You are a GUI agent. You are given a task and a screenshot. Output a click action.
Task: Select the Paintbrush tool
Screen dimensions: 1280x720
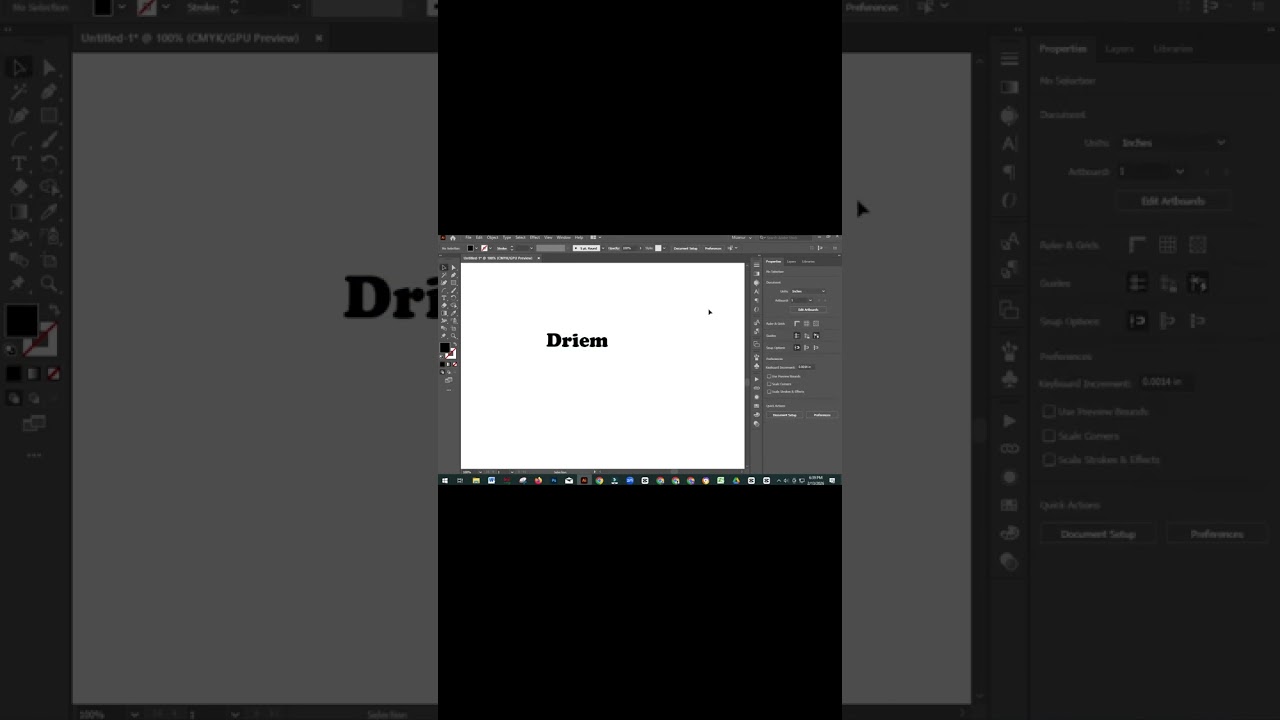click(x=453, y=290)
